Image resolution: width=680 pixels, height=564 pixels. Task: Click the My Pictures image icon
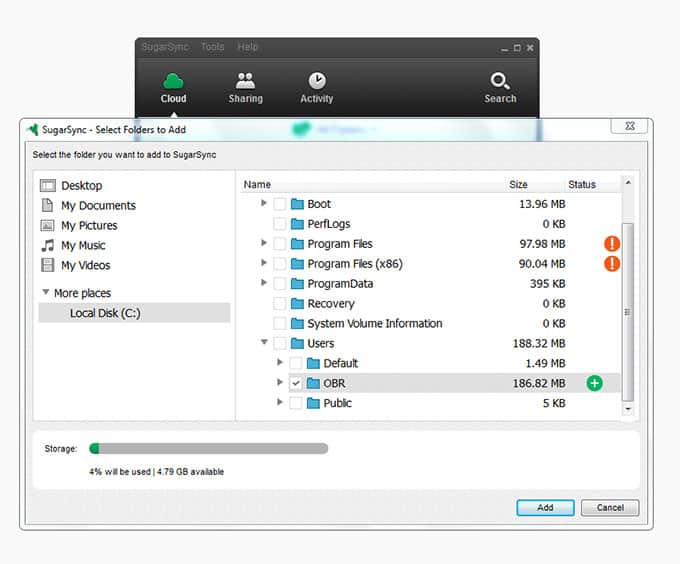click(47, 225)
